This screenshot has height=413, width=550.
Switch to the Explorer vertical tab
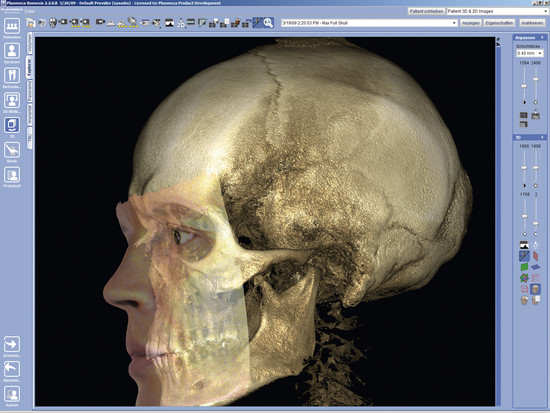point(30,68)
